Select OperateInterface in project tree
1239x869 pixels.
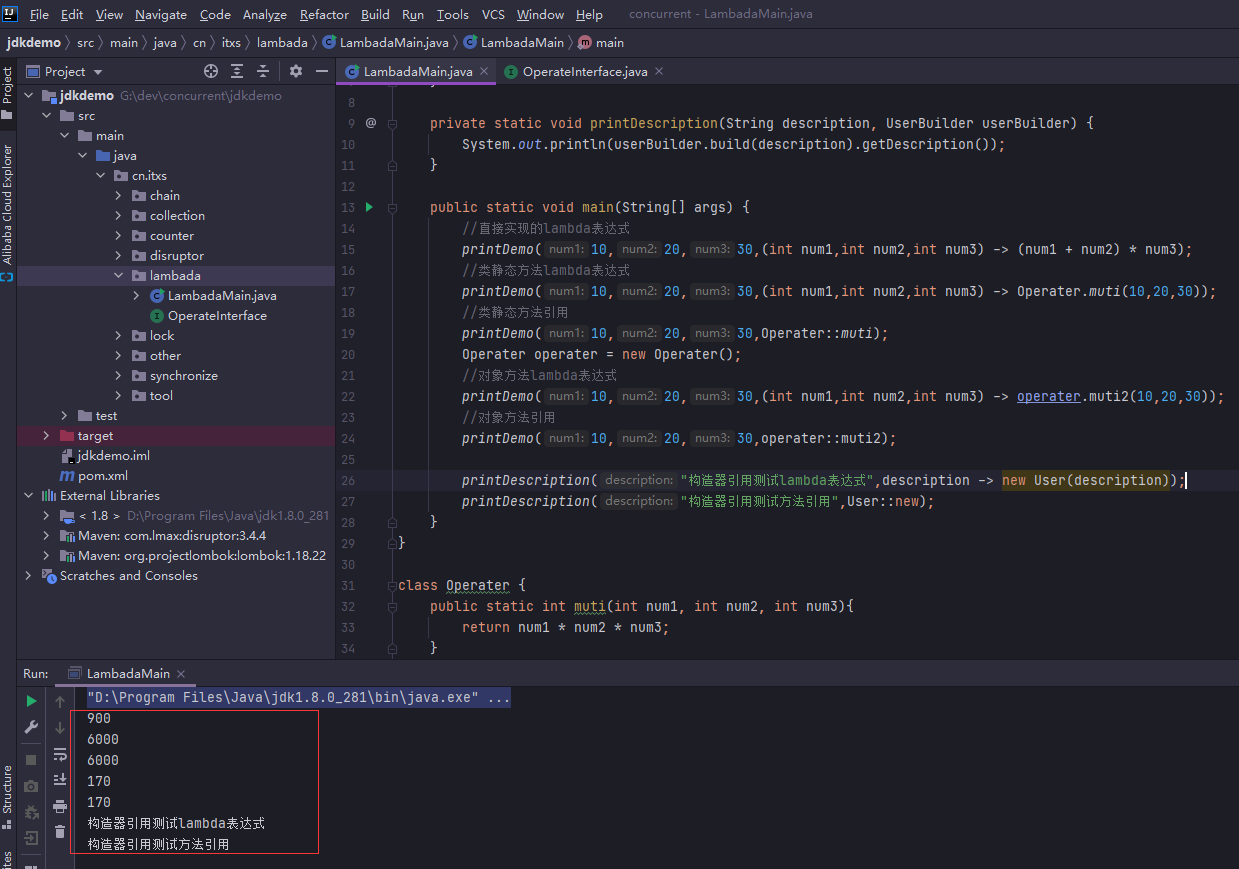tap(217, 315)
